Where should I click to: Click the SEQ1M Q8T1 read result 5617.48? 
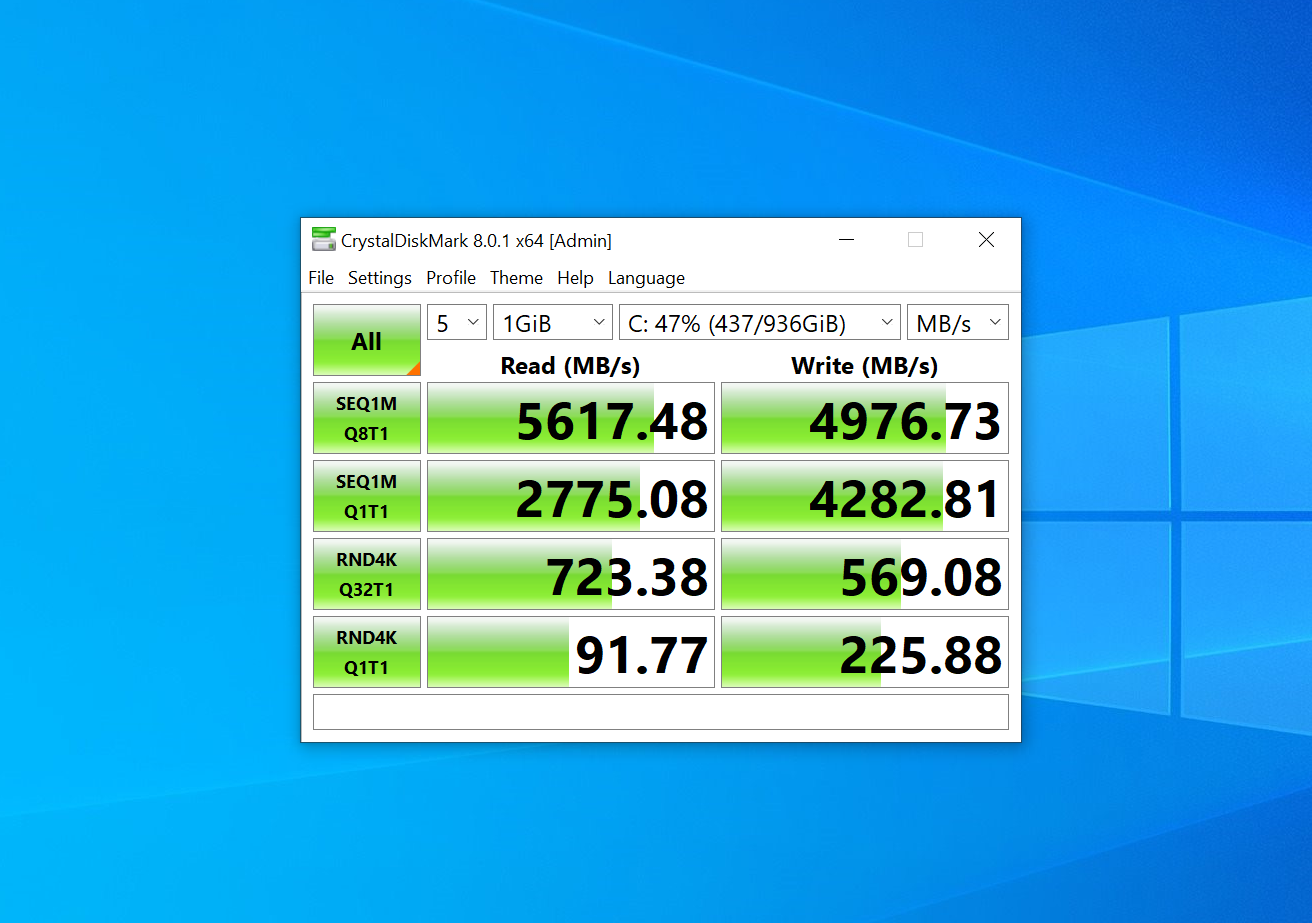tap(571, 418)
